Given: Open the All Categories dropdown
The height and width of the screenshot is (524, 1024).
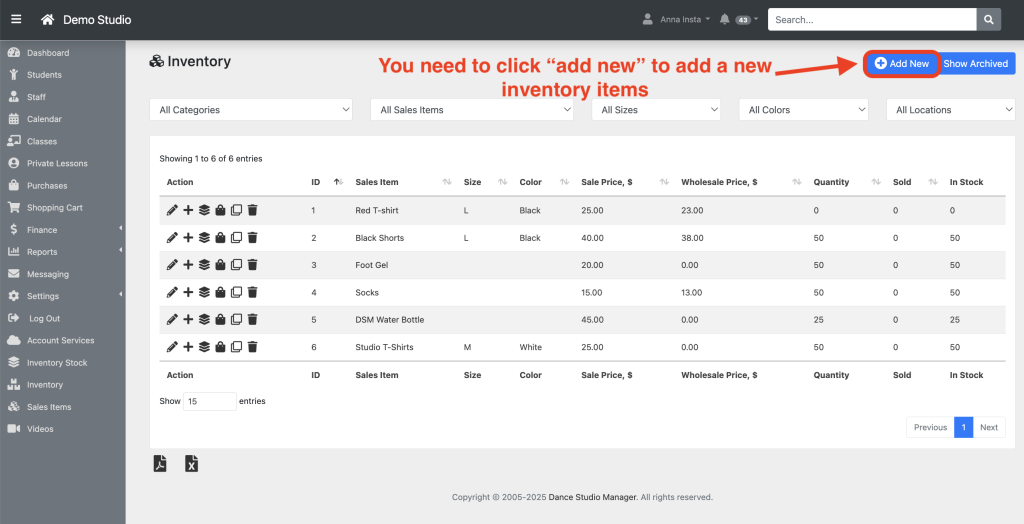Looking at the screenshot, I should click(251, 110).
